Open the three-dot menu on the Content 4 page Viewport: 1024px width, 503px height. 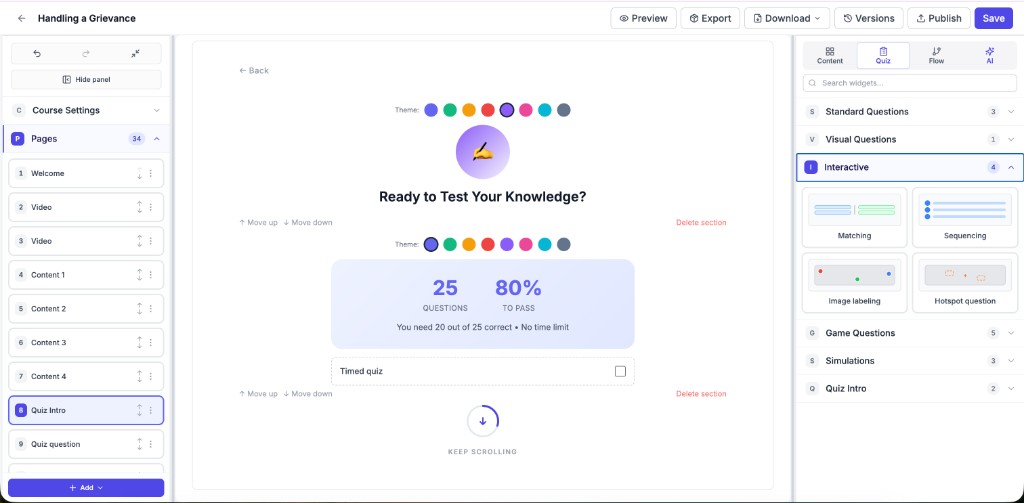(x=151, y=376)
